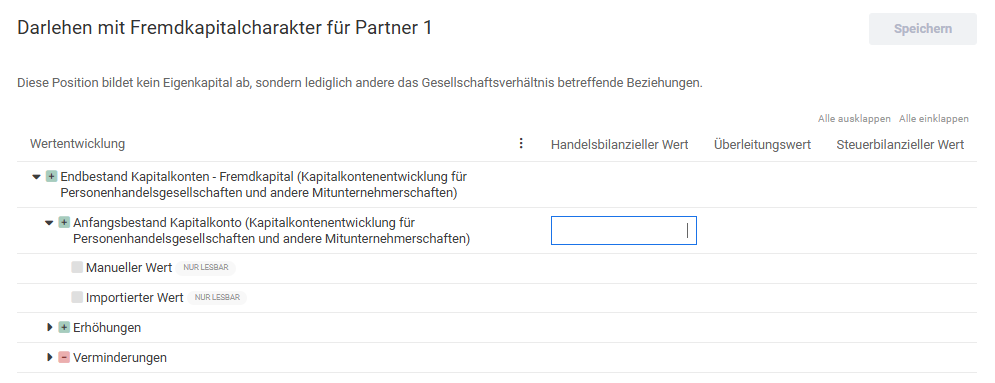This screenshot has width=995, height=383.
Task: Click the green plus icon beside Endbestand Kapitalkonten
Action: pos(51,176)
